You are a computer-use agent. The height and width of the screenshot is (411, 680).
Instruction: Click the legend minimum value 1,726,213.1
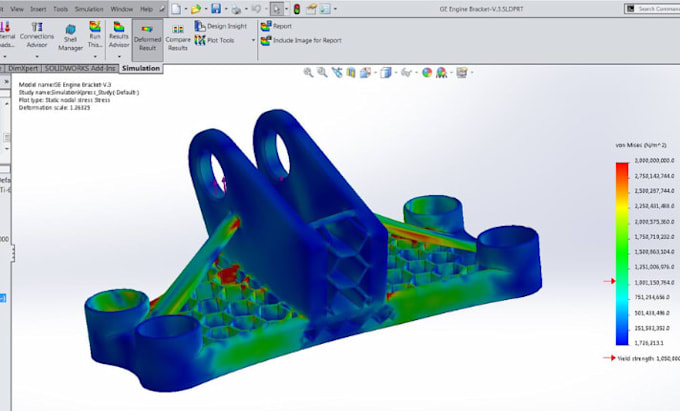(x=649, y=343)
